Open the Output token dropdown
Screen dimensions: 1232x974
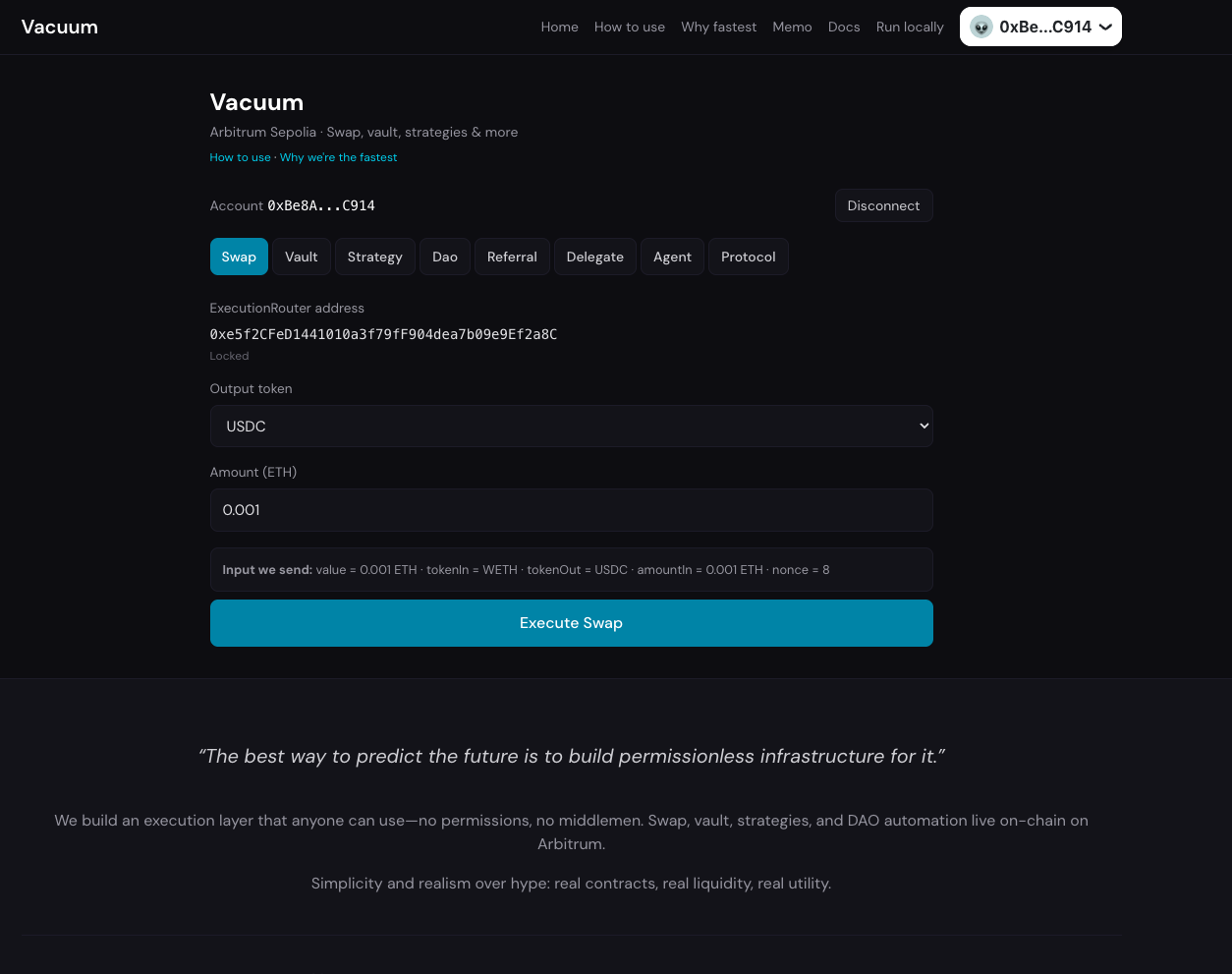tap(571, 427)
